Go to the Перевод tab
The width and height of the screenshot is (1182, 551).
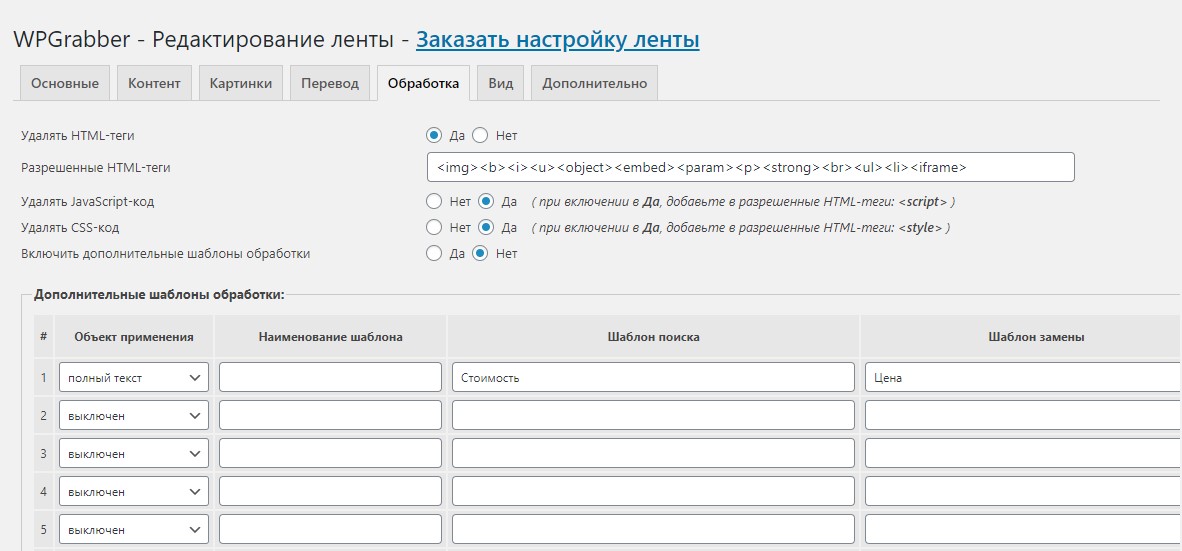click(330, 83)
